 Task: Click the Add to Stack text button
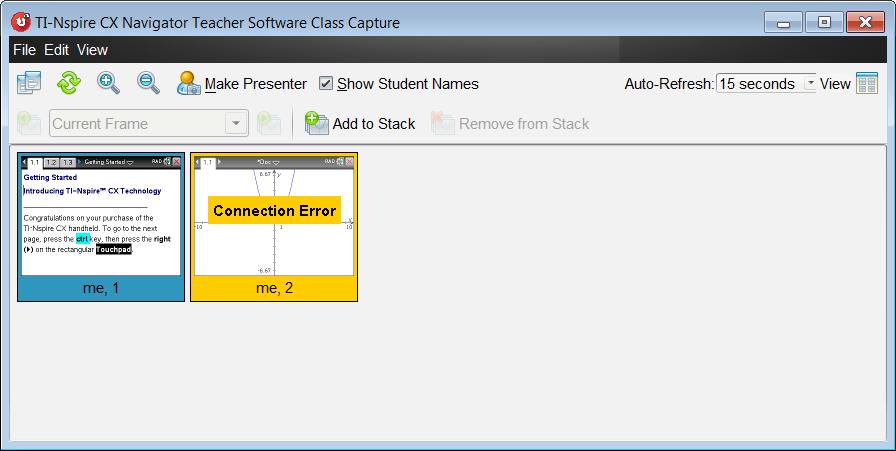[374, 123]
